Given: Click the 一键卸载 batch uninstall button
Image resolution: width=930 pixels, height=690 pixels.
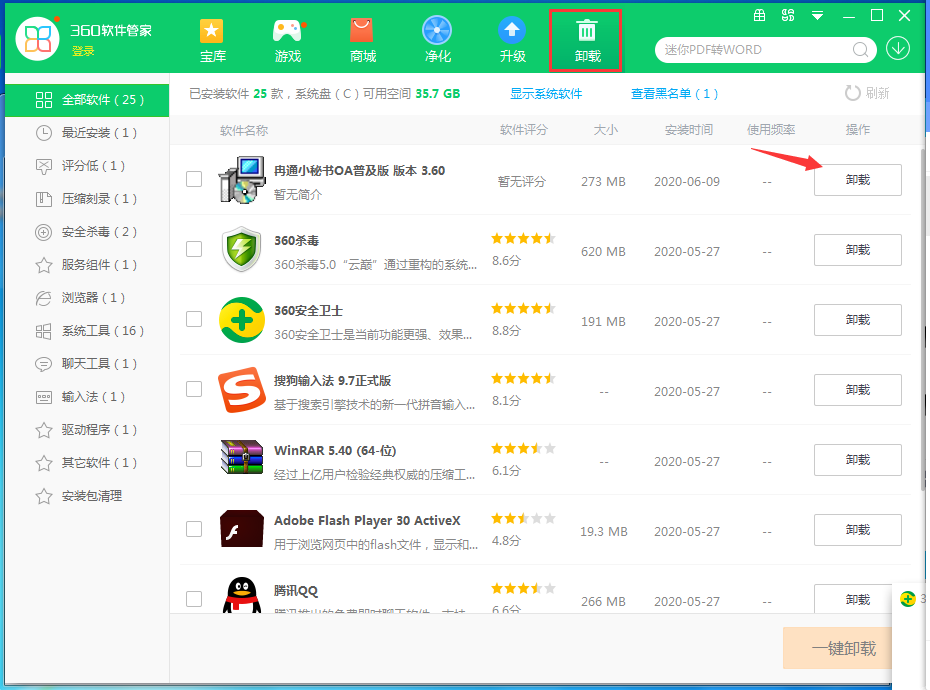Looking at the screenshot, I should point(837,648).
